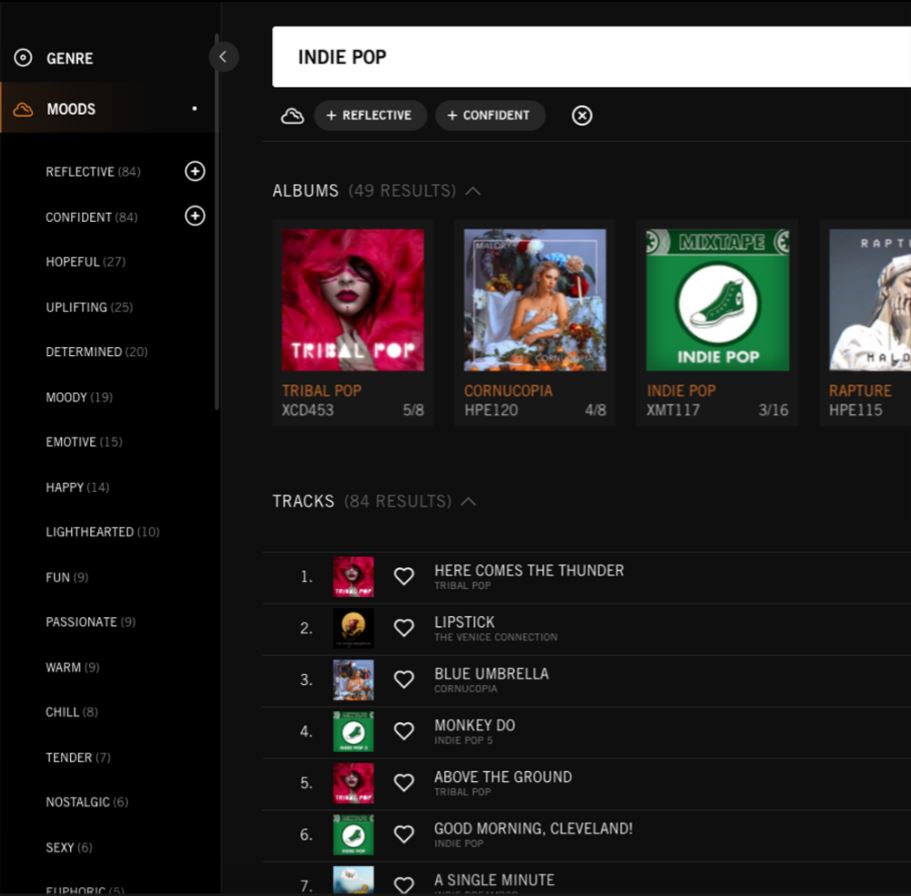Screen dimensions: 911x896
Task: Like the Blue Umbrella track
Action: click(403, 680)
